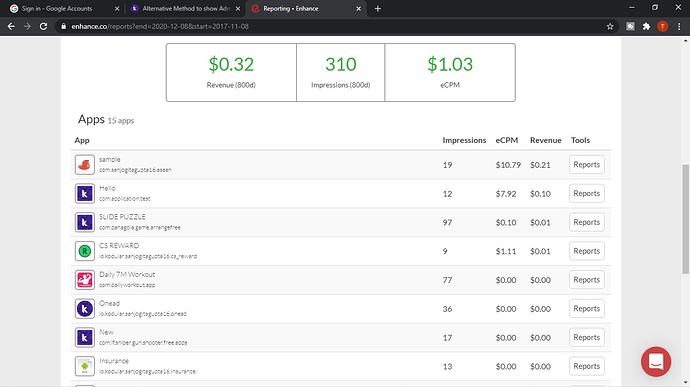Click the sample app red icon

click(x=84, y=165)
